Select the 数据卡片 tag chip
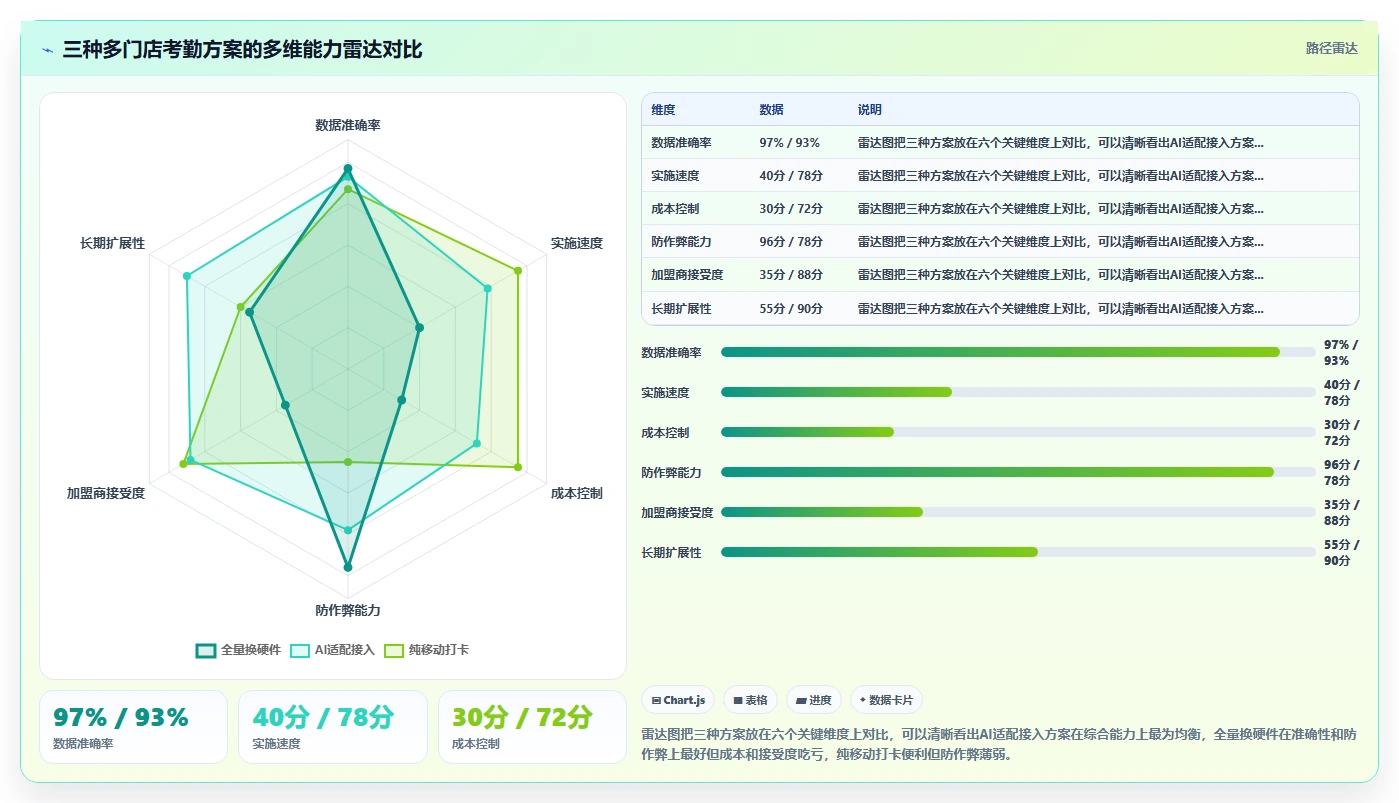Image resolution: width=1399 pixels, height=803 pixels. coord(886,700)
